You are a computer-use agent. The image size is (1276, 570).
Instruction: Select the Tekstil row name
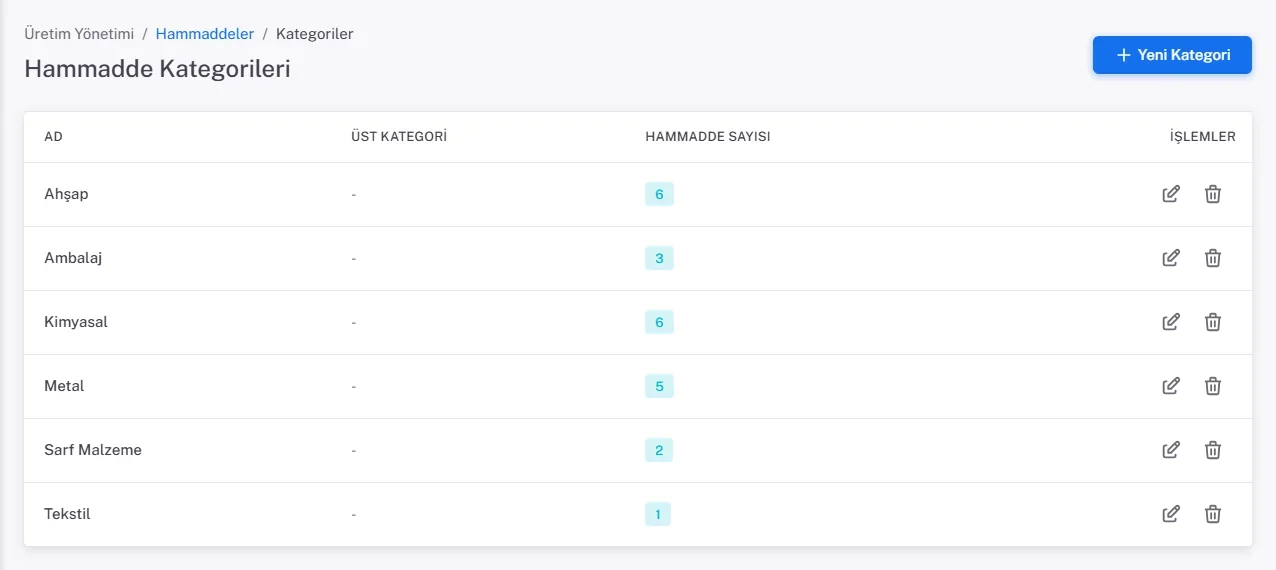(68, 514)
